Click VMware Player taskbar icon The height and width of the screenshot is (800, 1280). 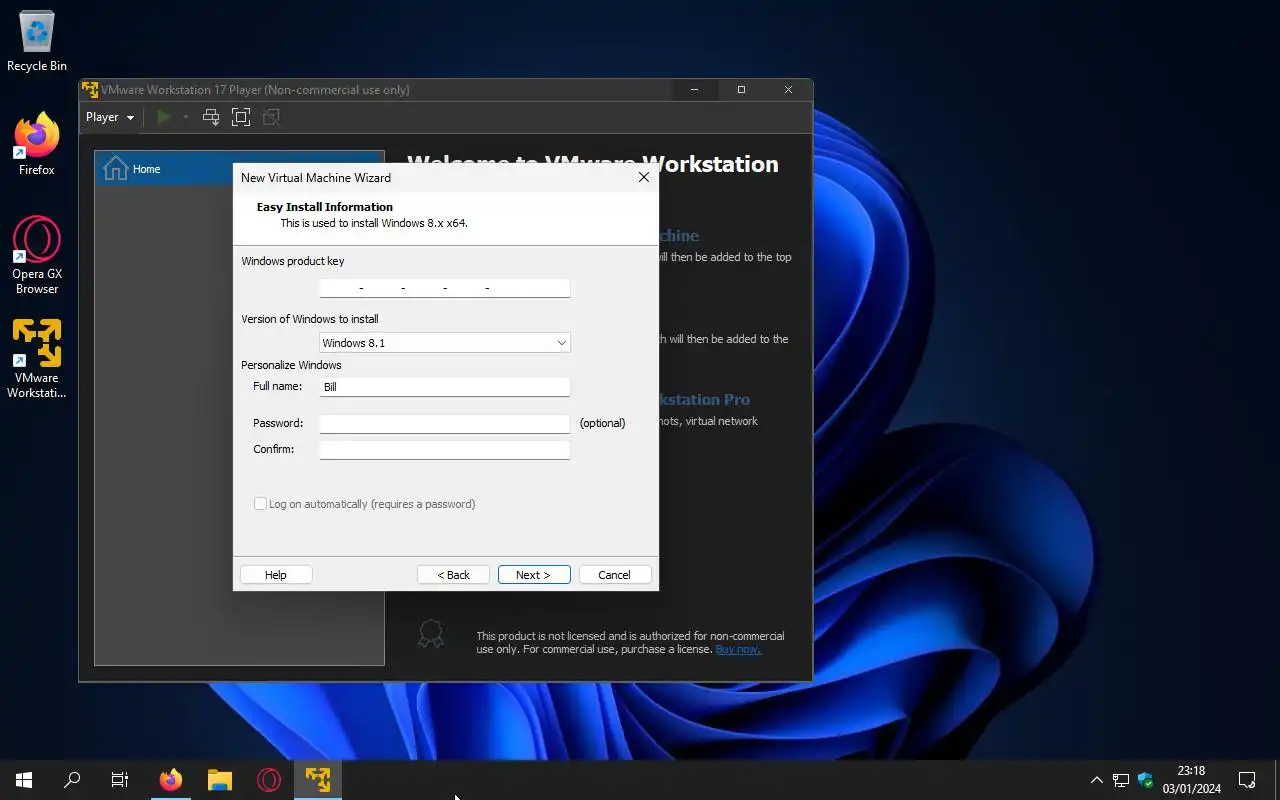pos(318,780)
